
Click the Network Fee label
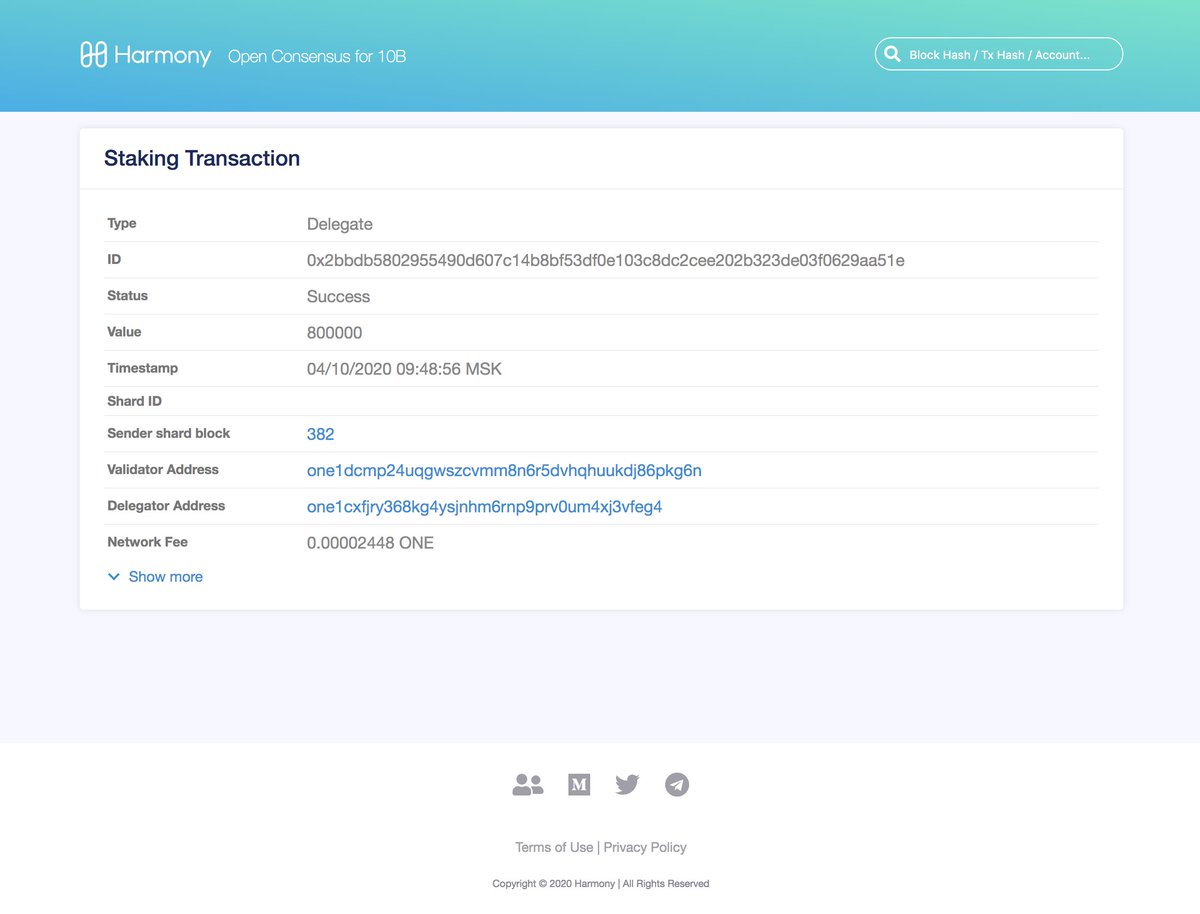(x=147, y=542)
